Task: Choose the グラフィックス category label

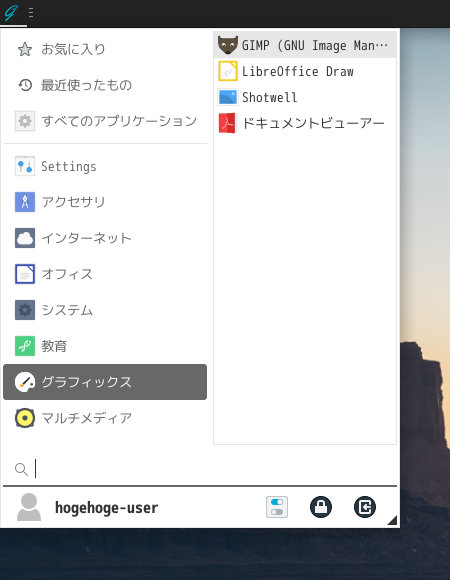Action: [86, 382]
